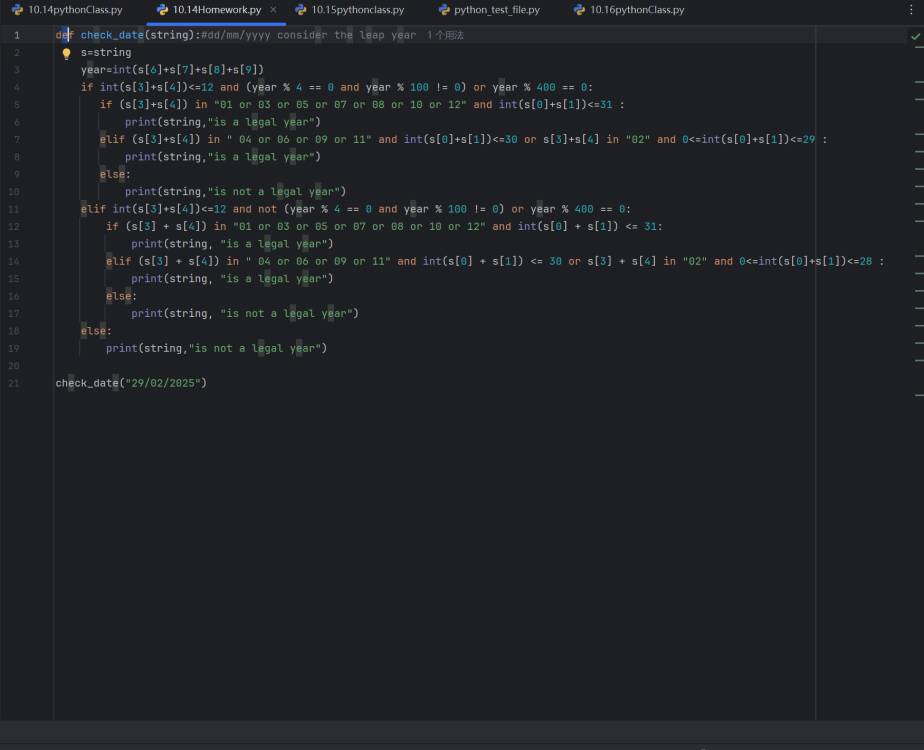The height and width of the screenshot is (750, 924).
Task: Click line number 1 in gutter
Action: (x=16, y=35)
